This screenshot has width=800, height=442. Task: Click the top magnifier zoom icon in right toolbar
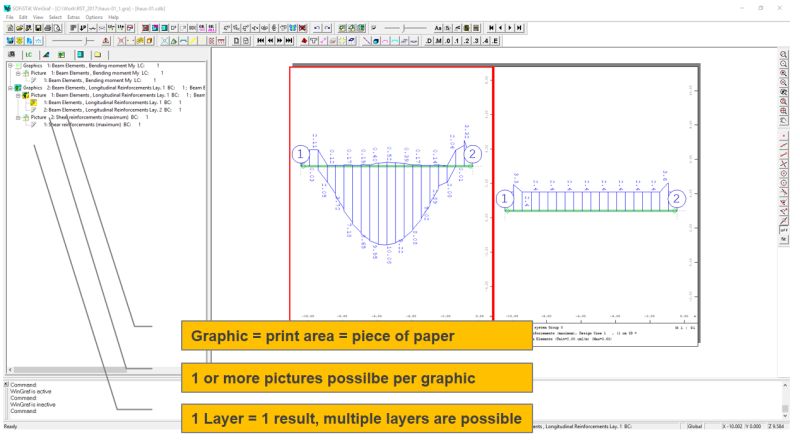point(784,54)
